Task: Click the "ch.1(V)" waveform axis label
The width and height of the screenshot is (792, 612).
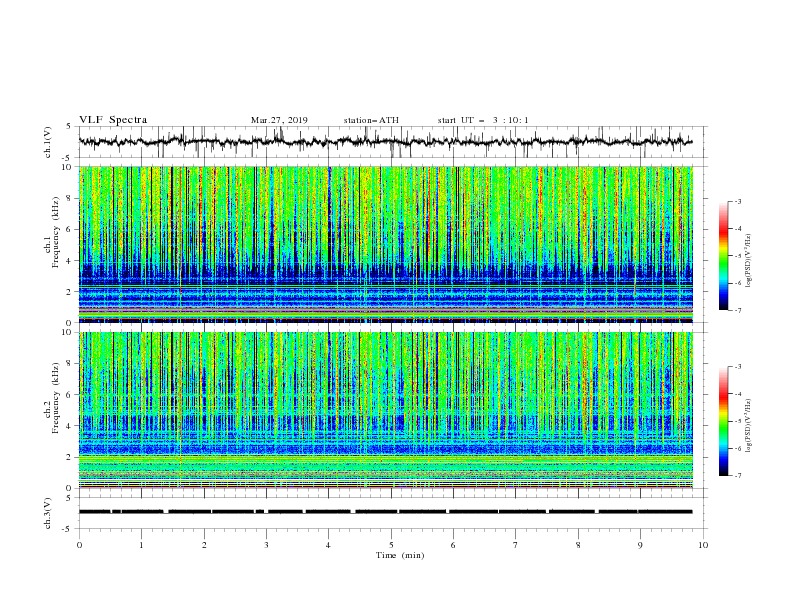Action: 48,142
